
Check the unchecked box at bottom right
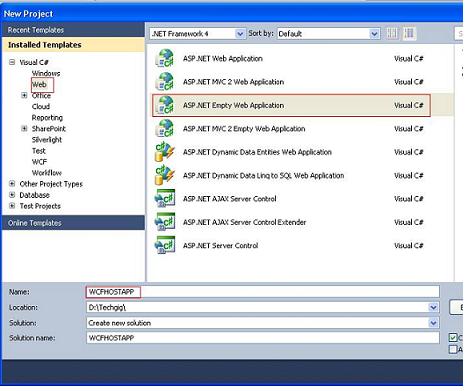(x=453, y=349)
